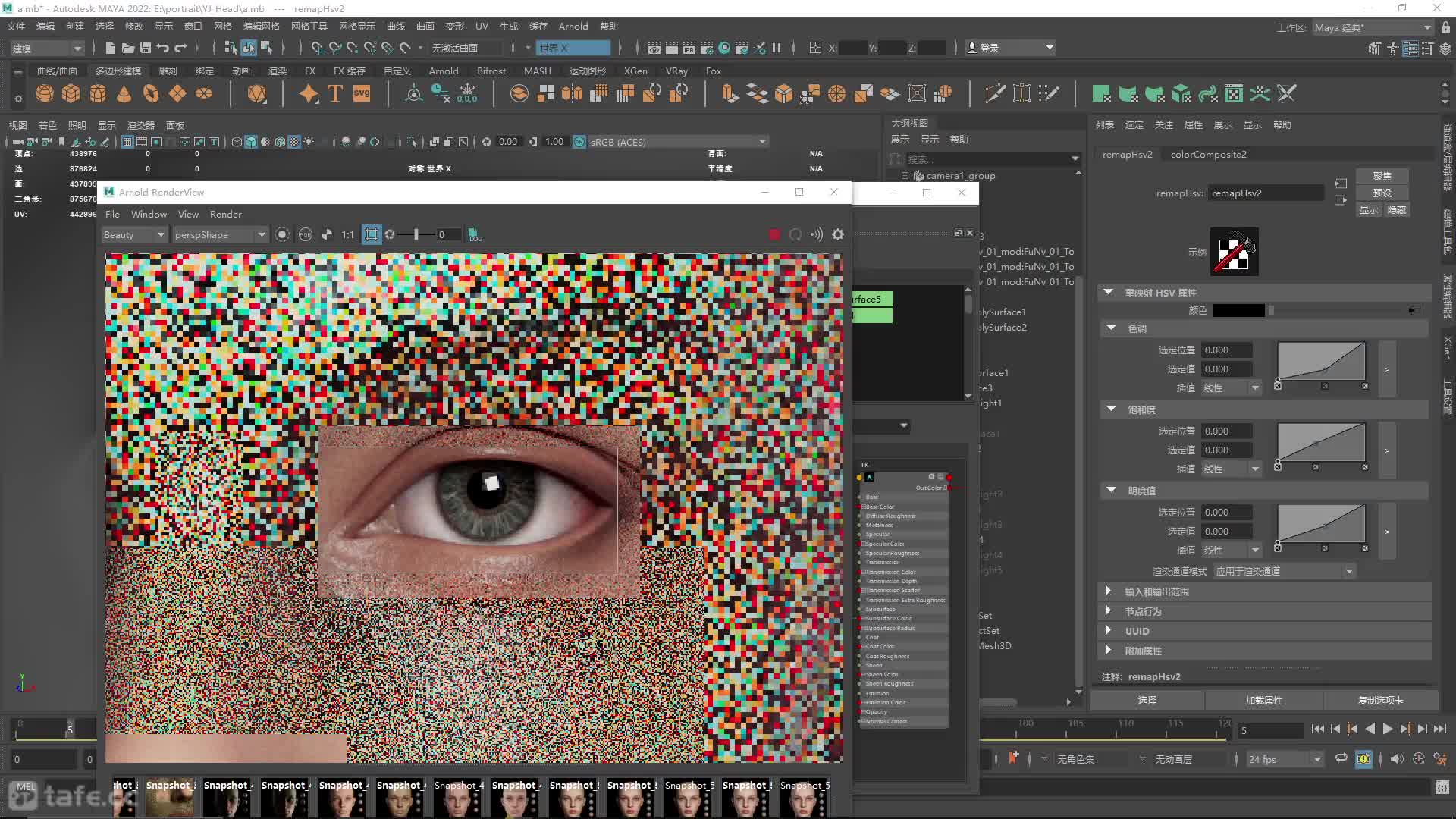Click red stop render button in RenderView
The image size is (1456, 819).
[x=774, y=234]
